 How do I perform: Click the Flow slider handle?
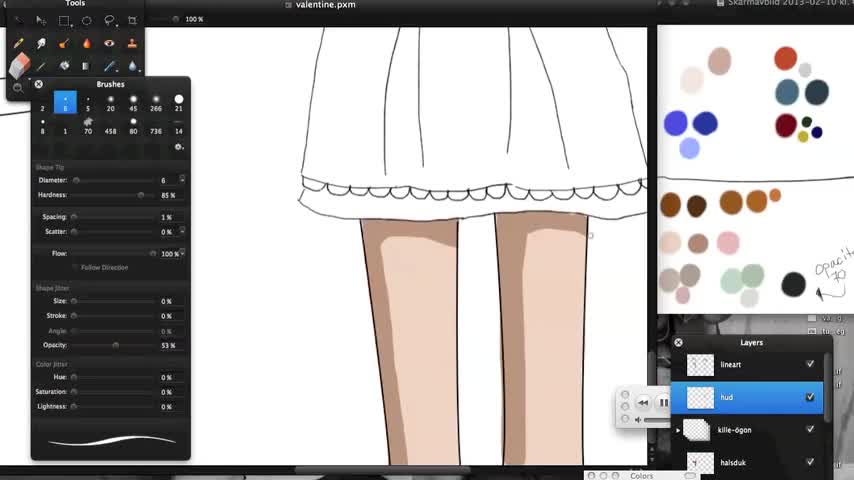point(153,253)
